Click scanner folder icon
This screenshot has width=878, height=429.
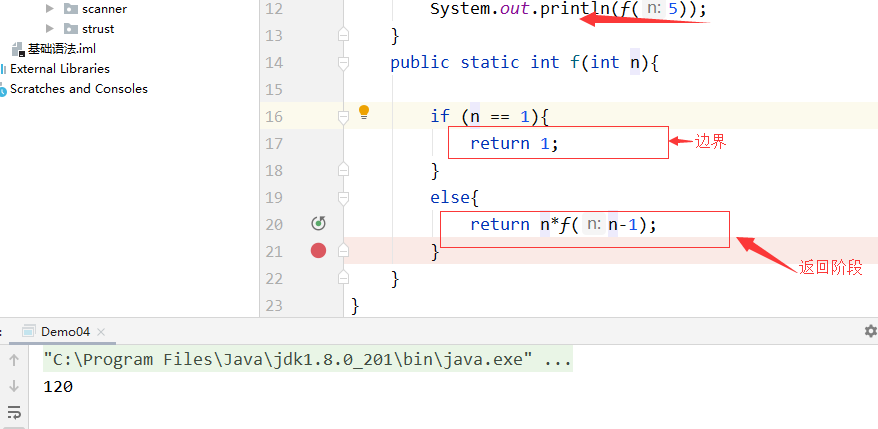pos(71,9)
